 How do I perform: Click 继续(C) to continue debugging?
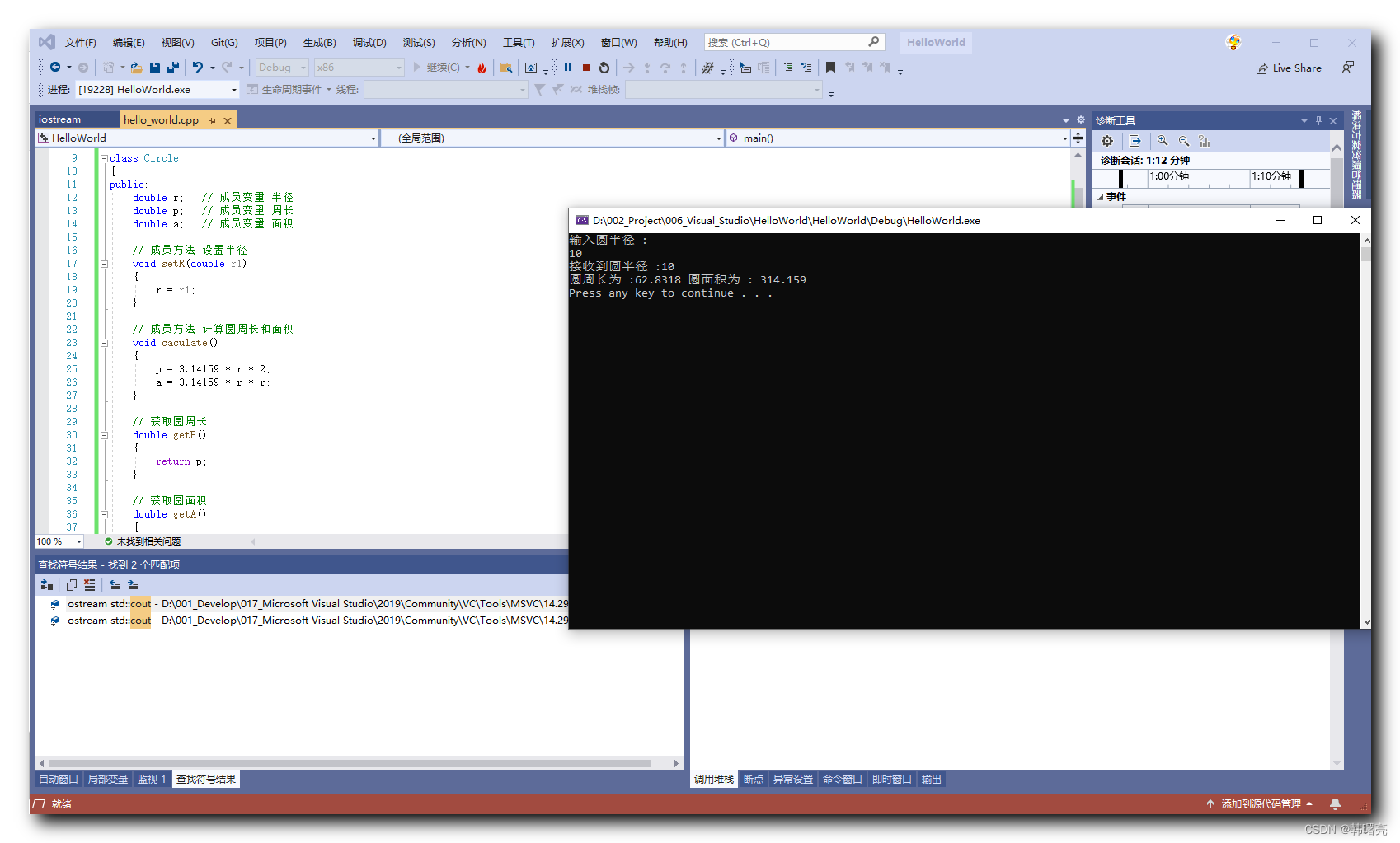[x=442, y=68]
